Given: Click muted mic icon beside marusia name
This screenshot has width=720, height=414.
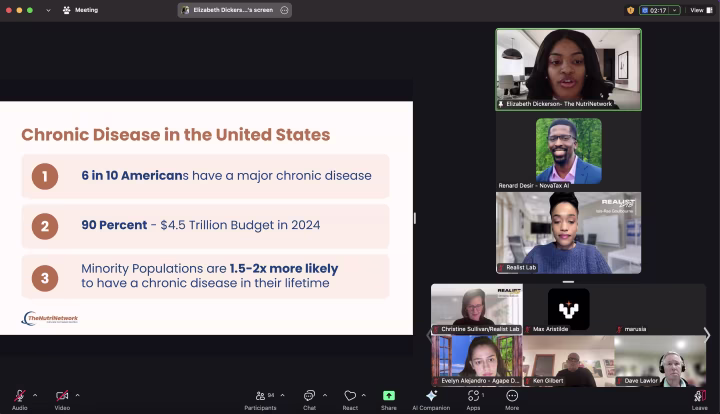Looking at the screenshot, I should (x=619, y=329).
